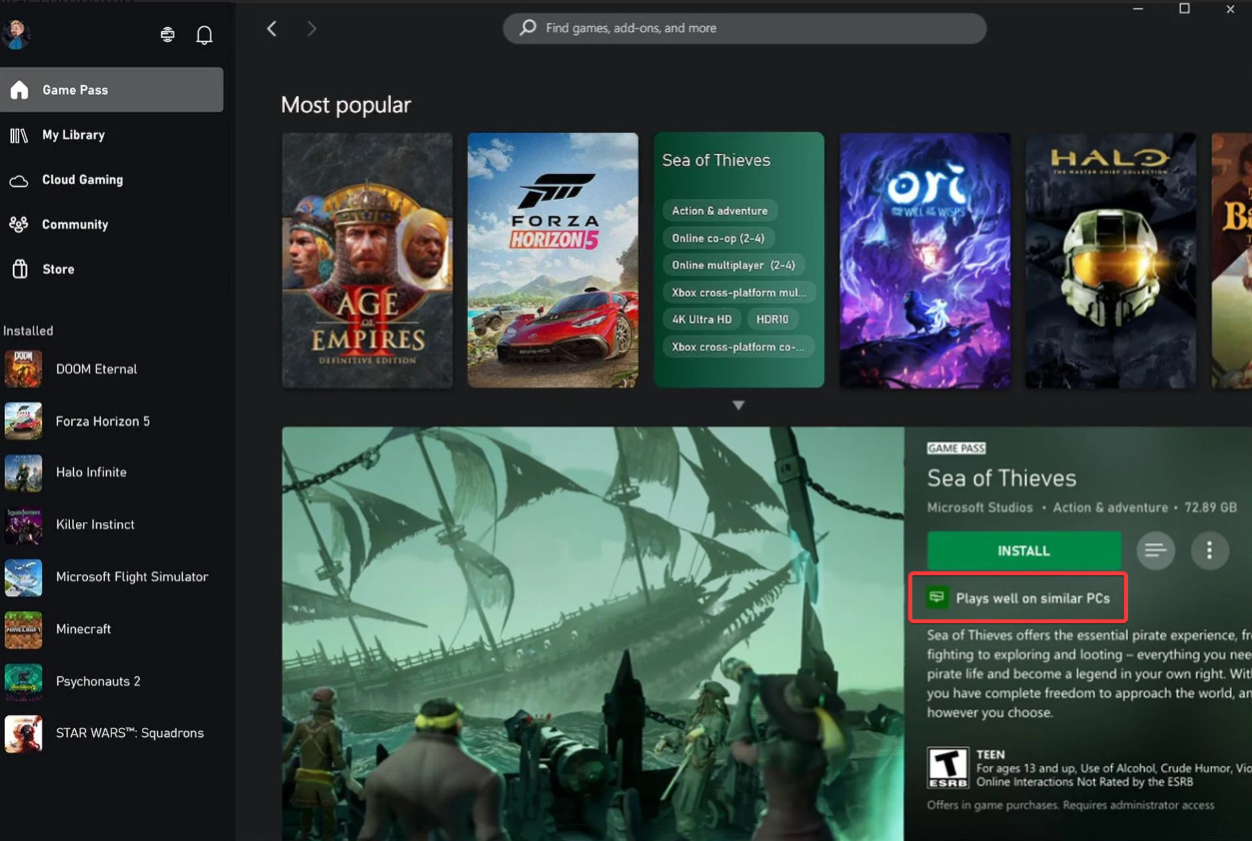The width and height of the screenshot is (1252, 841).
Task: Go to My Library
Action: click(x=75, y=134)
